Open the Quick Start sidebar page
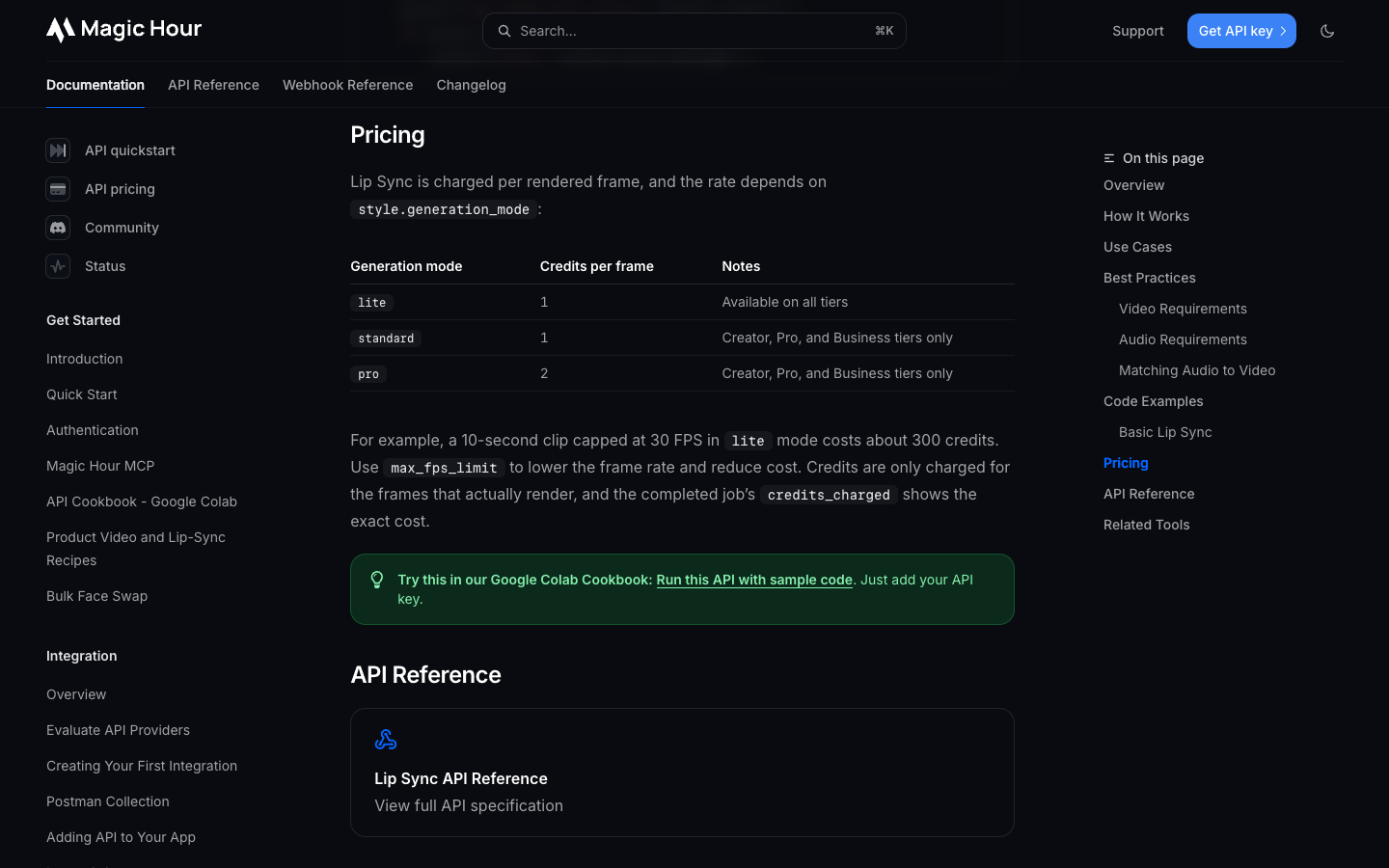This screenshot has height=868, width=1389. (x=82, y=394)
